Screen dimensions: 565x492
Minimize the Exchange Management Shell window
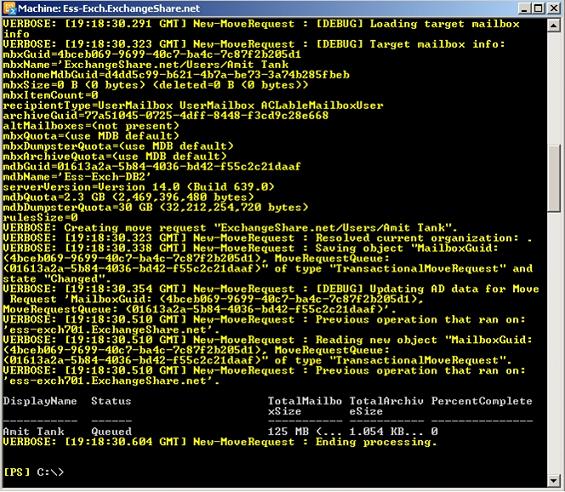coord(524,8)
